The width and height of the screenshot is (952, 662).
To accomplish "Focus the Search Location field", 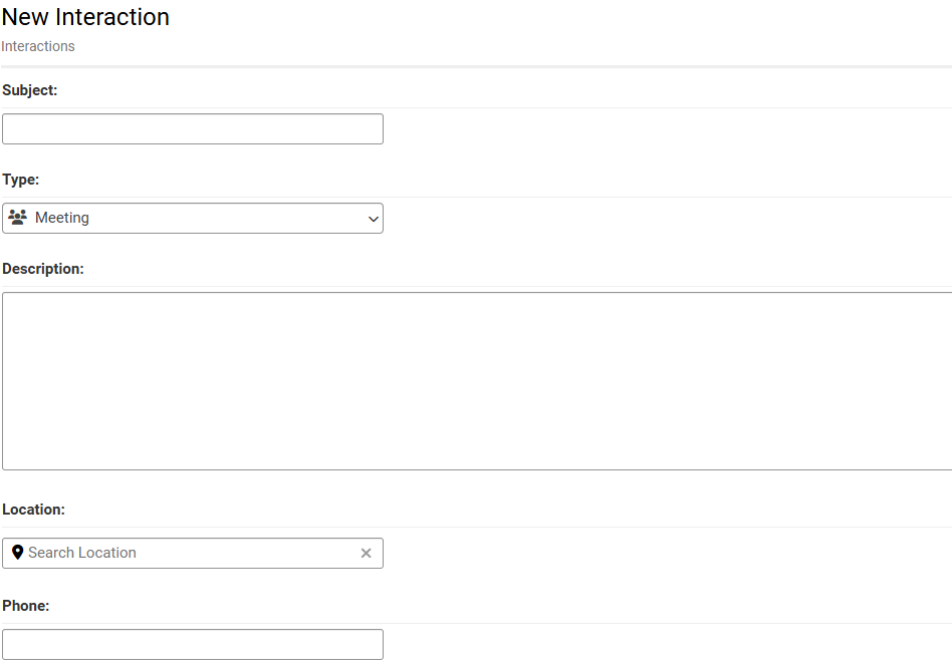I will pyautogui.click(x=192, y=553).
